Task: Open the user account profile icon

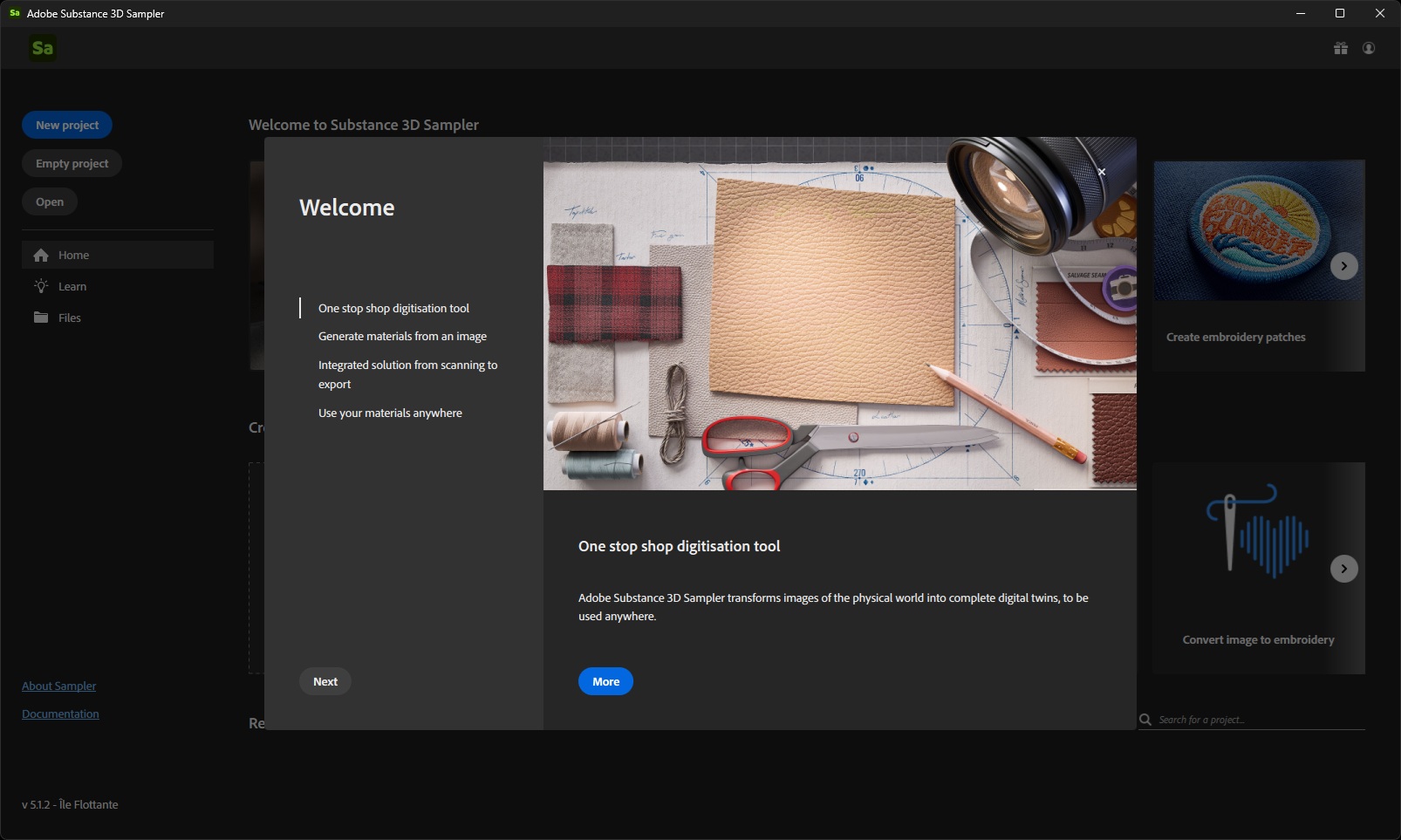Action: pyautogui.click(x=1369, y=48)
